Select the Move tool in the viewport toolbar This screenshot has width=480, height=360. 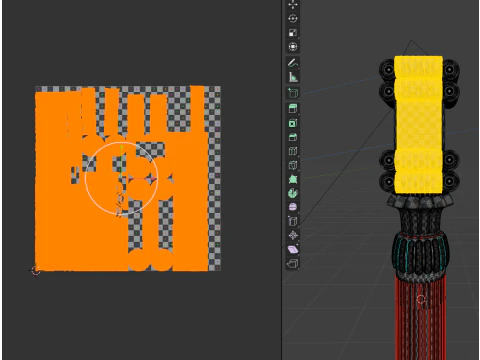tap(293, 5)
